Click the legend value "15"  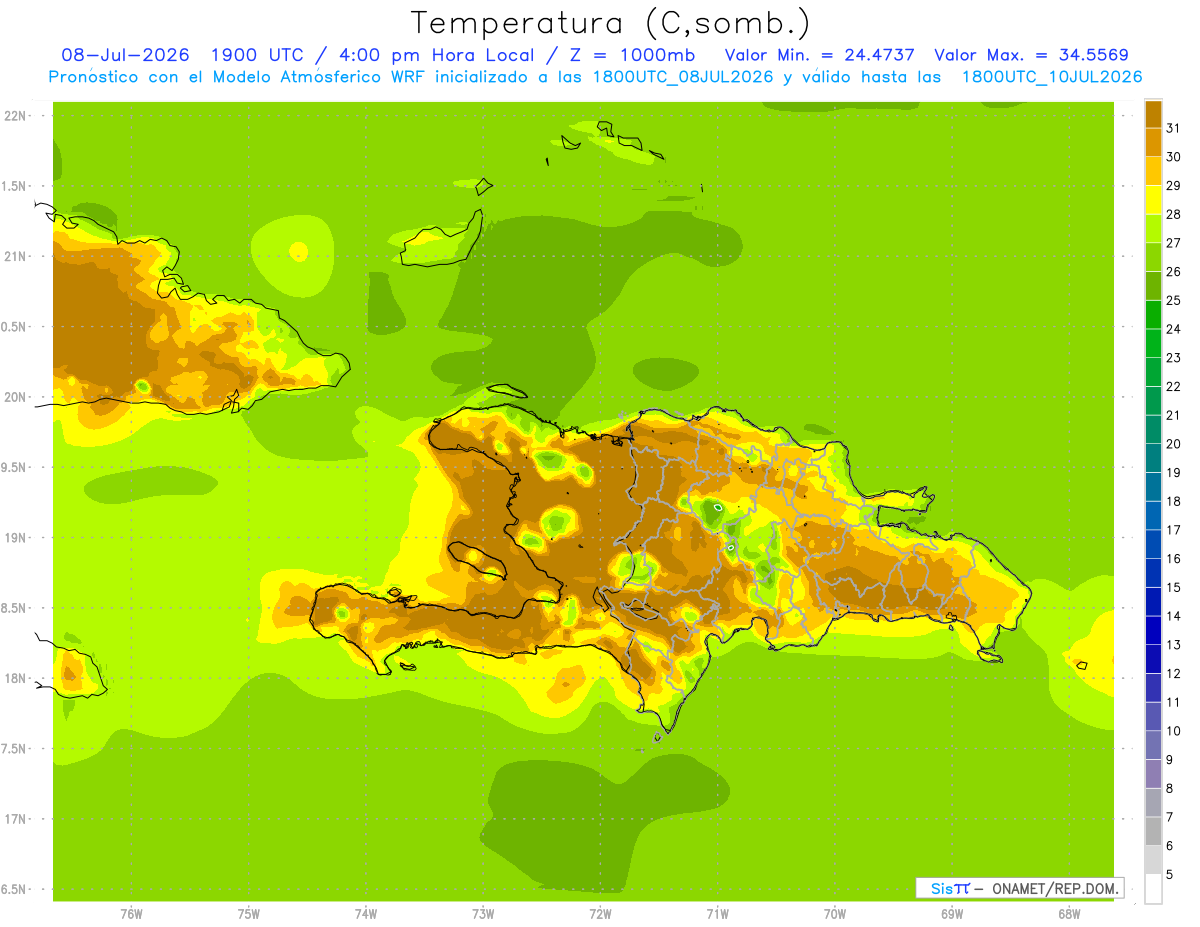[x=1173, y=587]
